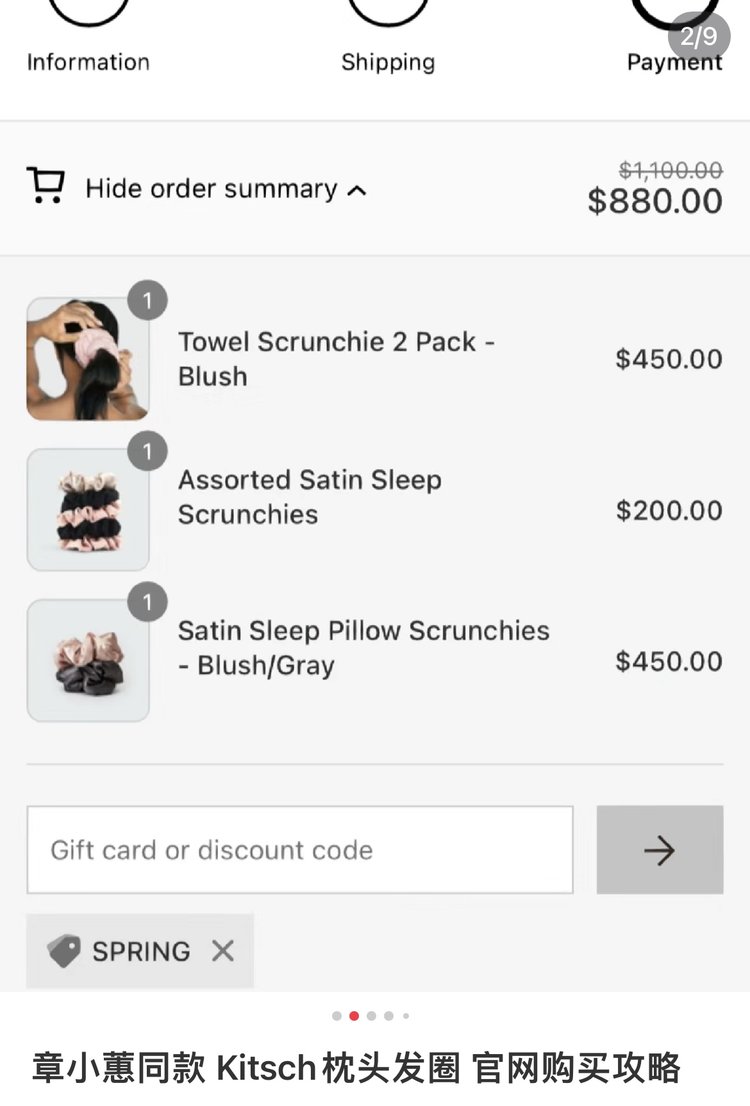Collapse the order summary chevron

(x=357, y=190)
